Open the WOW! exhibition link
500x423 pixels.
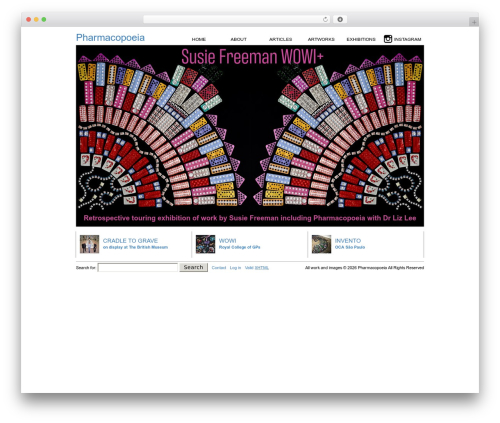click(x=228, y=241)
